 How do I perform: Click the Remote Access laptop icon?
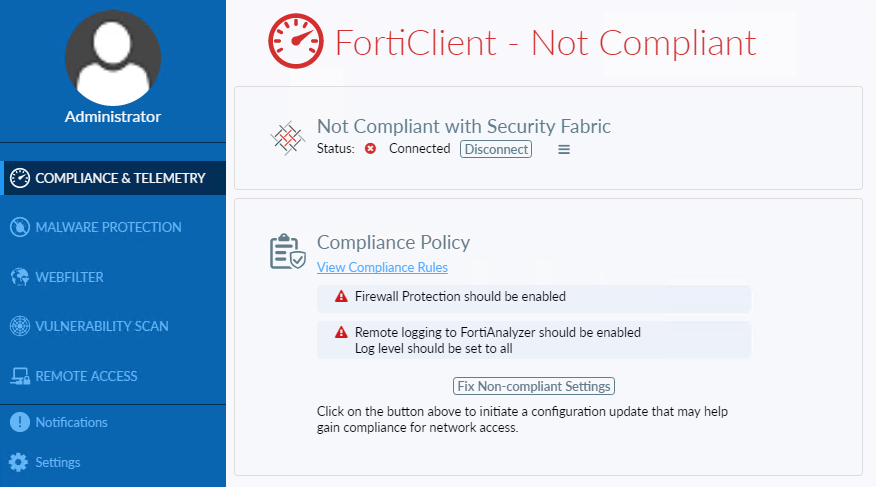click(19, 376)
